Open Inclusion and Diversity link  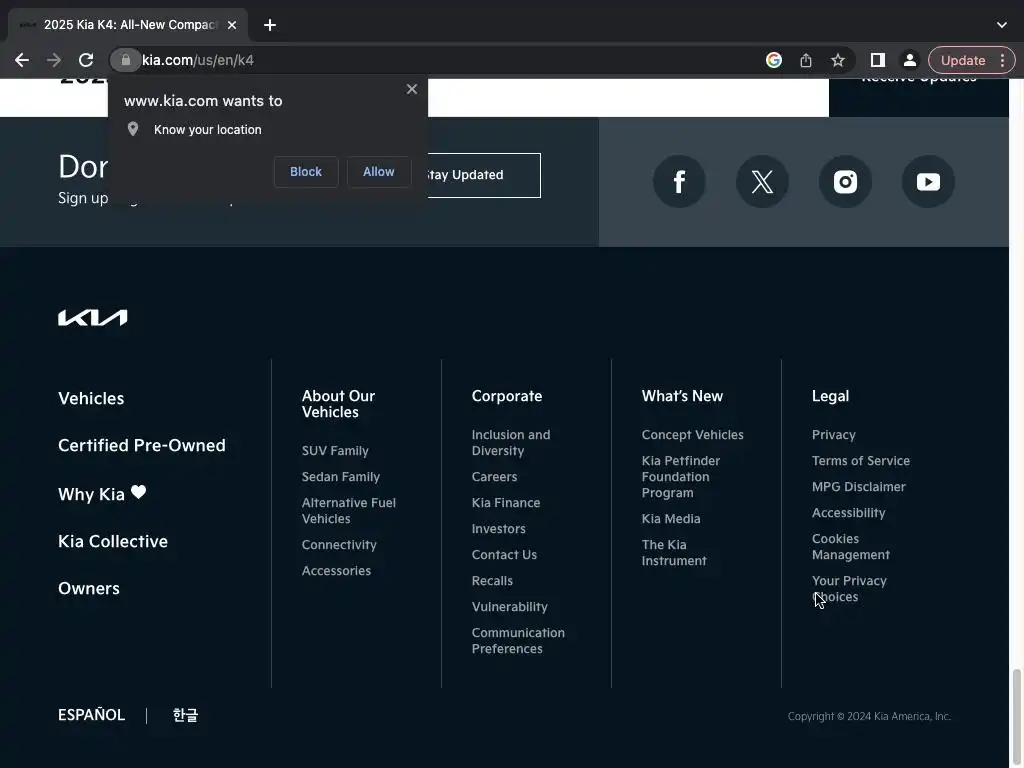511,443
